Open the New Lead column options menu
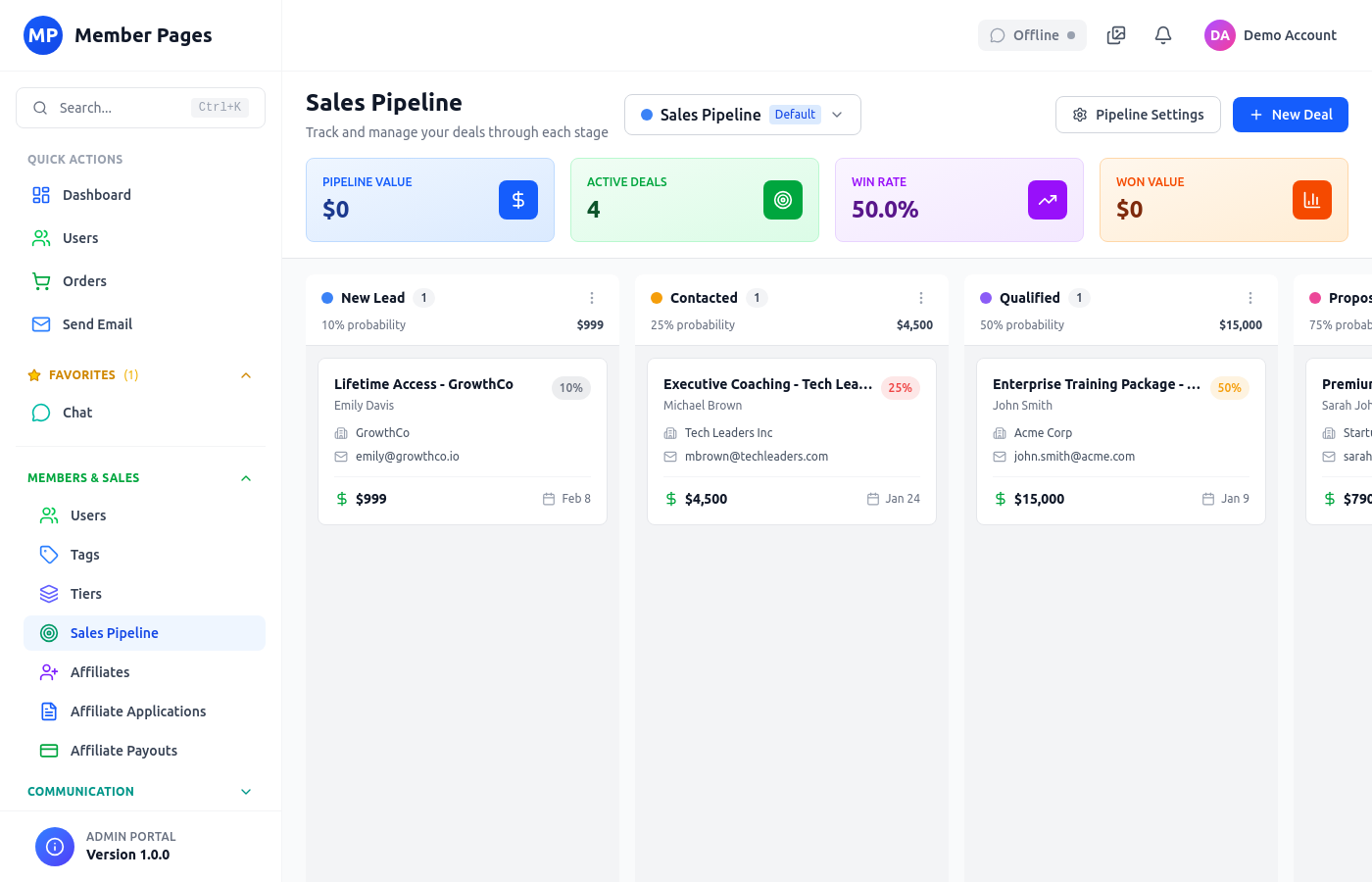 click(x=592, y=297)
